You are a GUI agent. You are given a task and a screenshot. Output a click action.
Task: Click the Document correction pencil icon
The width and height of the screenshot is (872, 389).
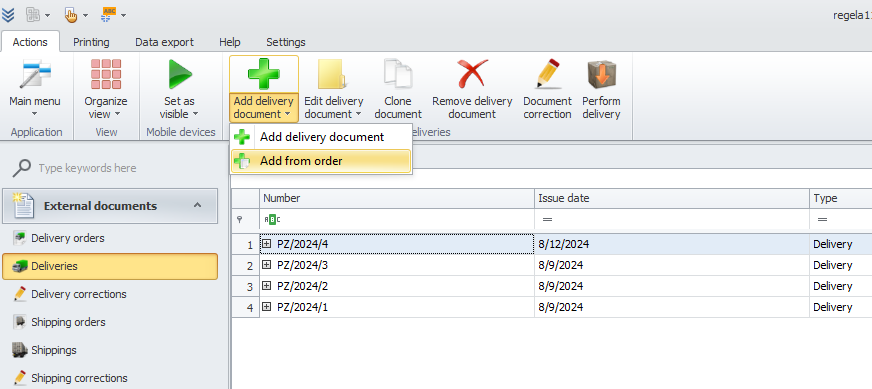point(547,74)
